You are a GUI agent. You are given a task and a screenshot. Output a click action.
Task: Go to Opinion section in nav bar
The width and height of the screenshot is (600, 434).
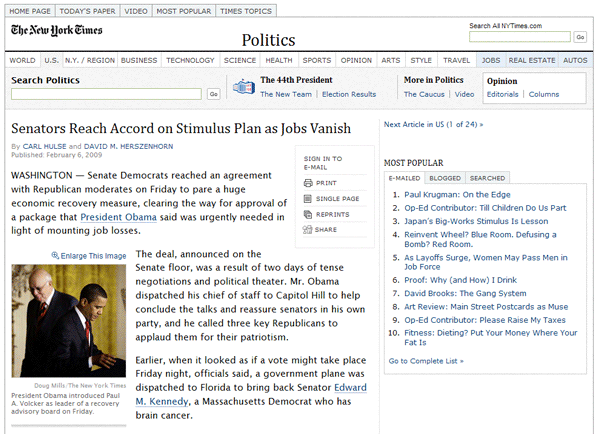tap(356, 60)
